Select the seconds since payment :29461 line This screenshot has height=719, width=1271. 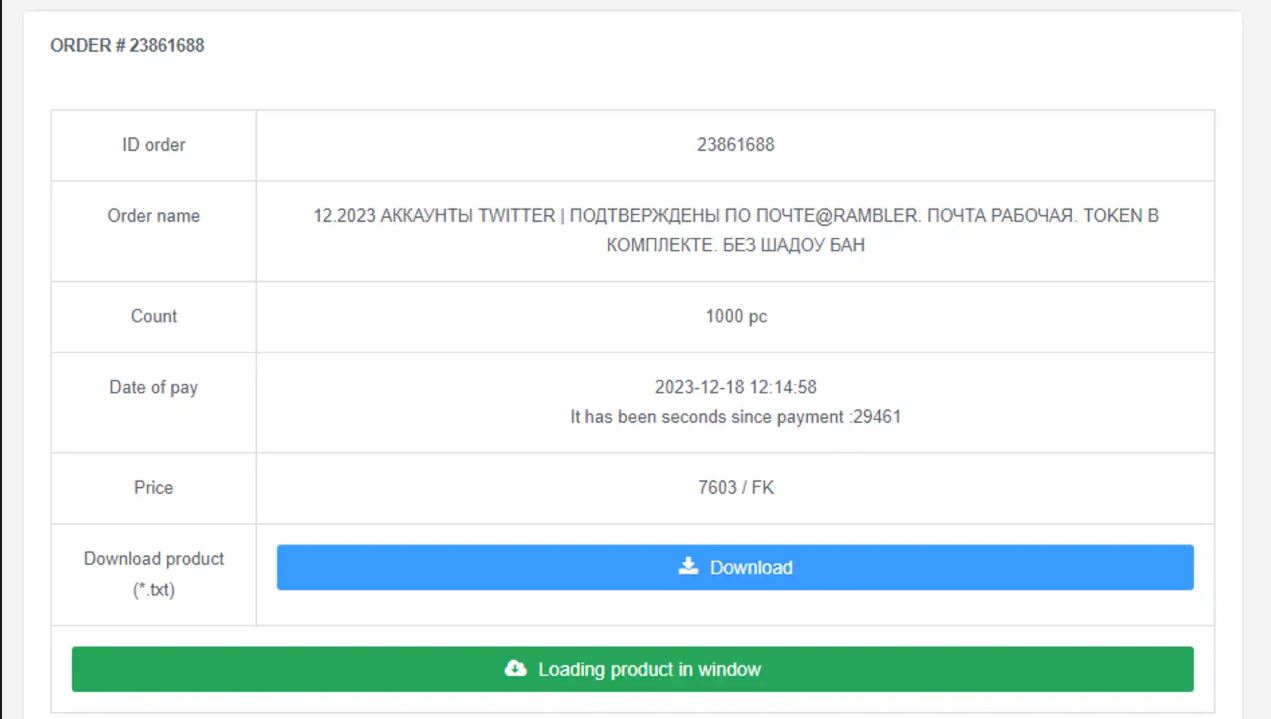tap(735, 417)
